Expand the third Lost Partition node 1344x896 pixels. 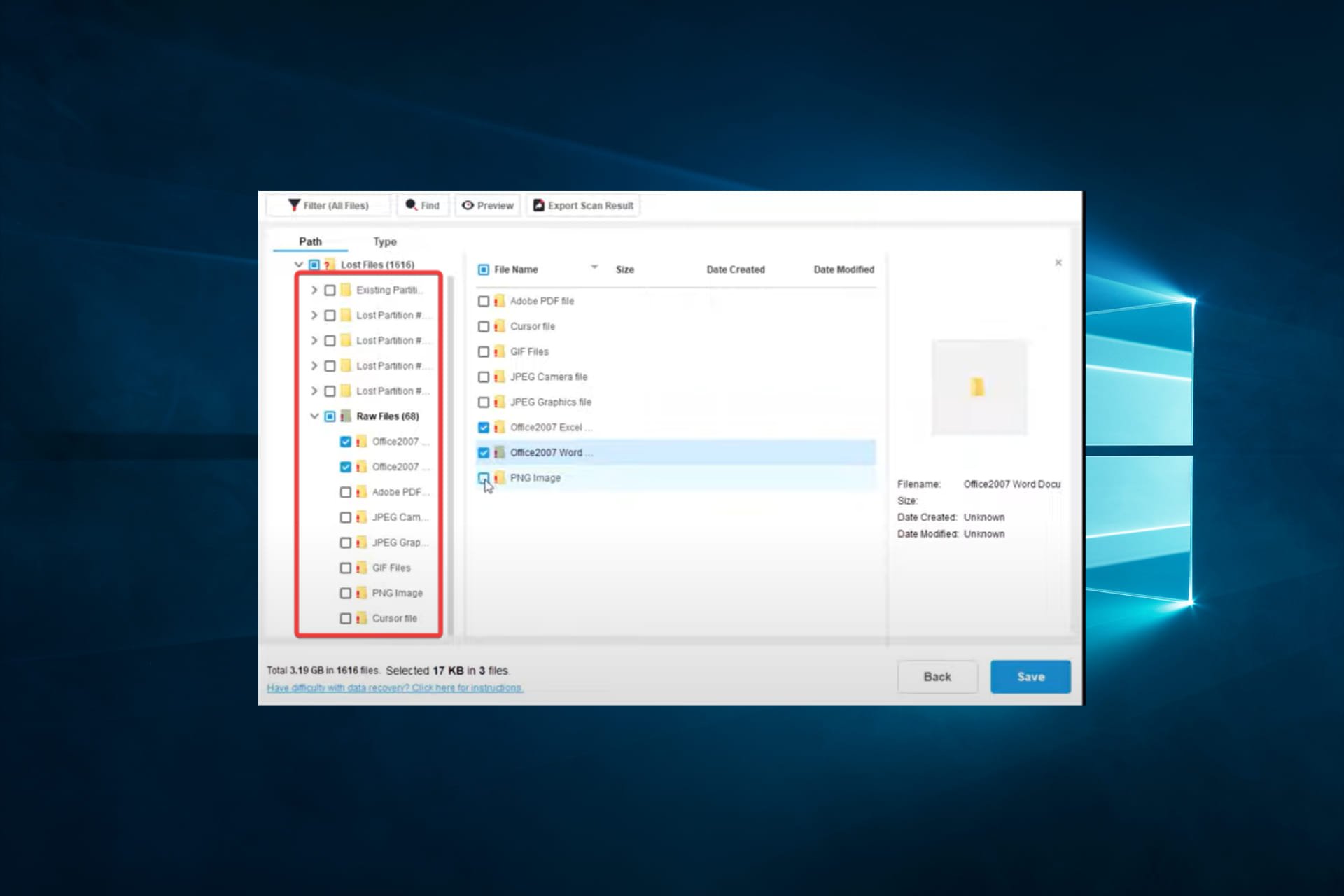314,365
